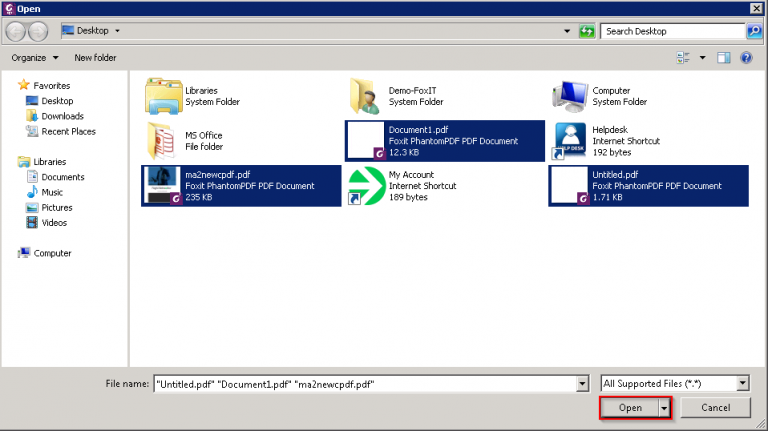The image size is (768, 431).
Task: Click the Back navigation arrow
Action: pos(17,31)
